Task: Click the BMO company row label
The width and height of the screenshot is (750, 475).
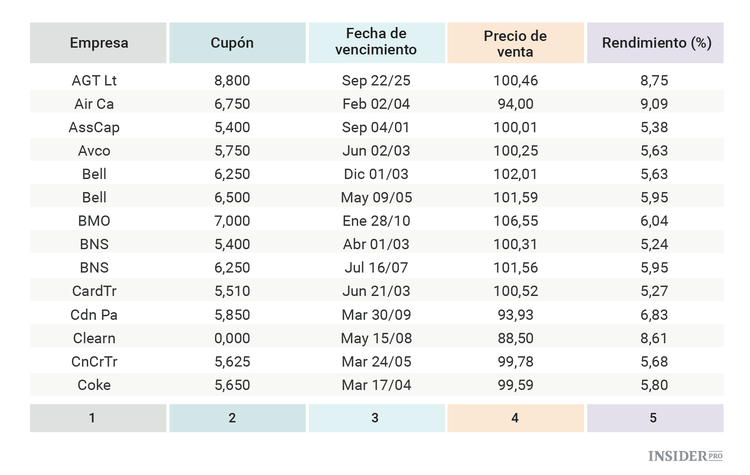Action: 94,221
